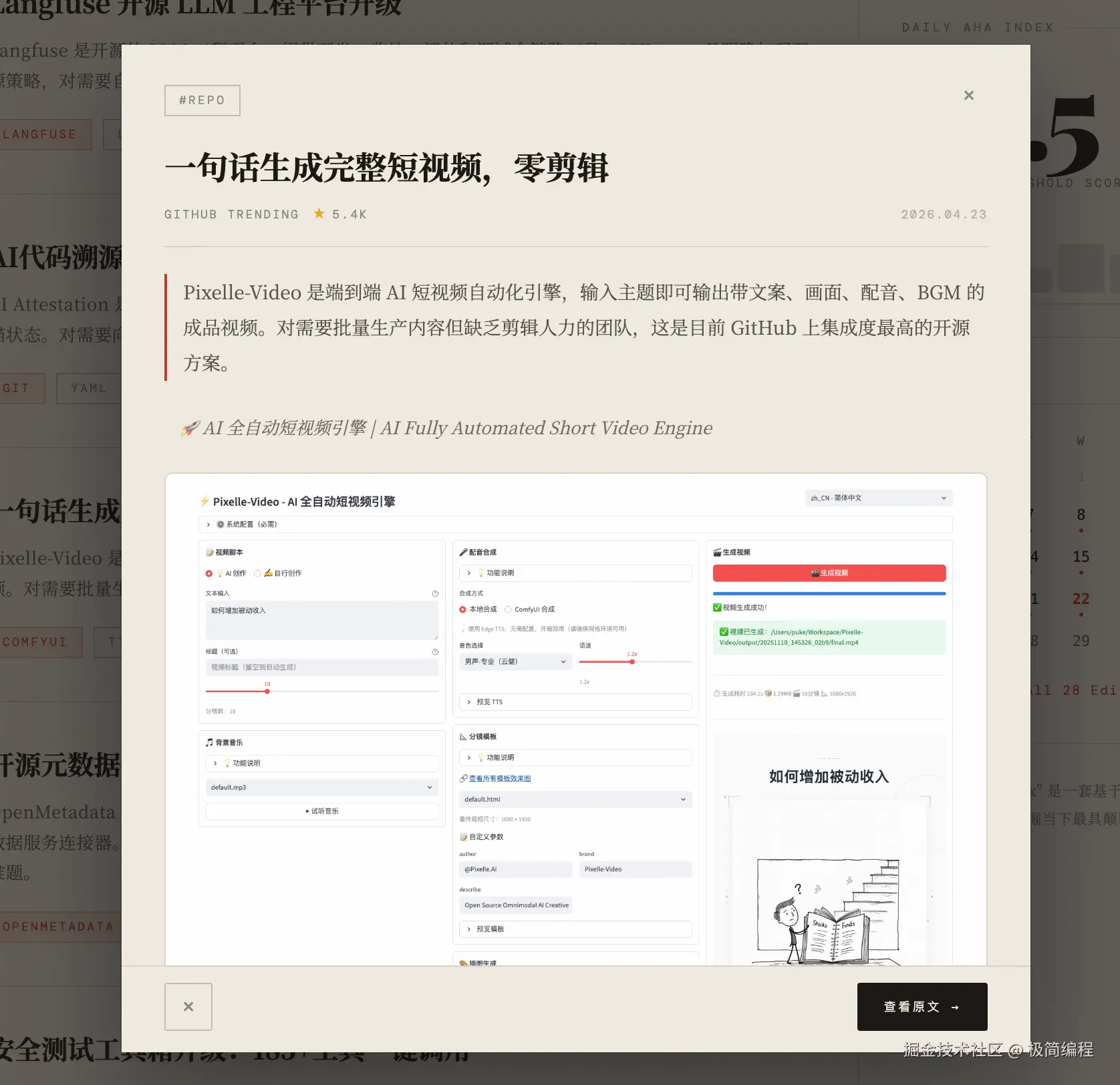Click the 视频脚本 pencil panel icon

[209, 552]
